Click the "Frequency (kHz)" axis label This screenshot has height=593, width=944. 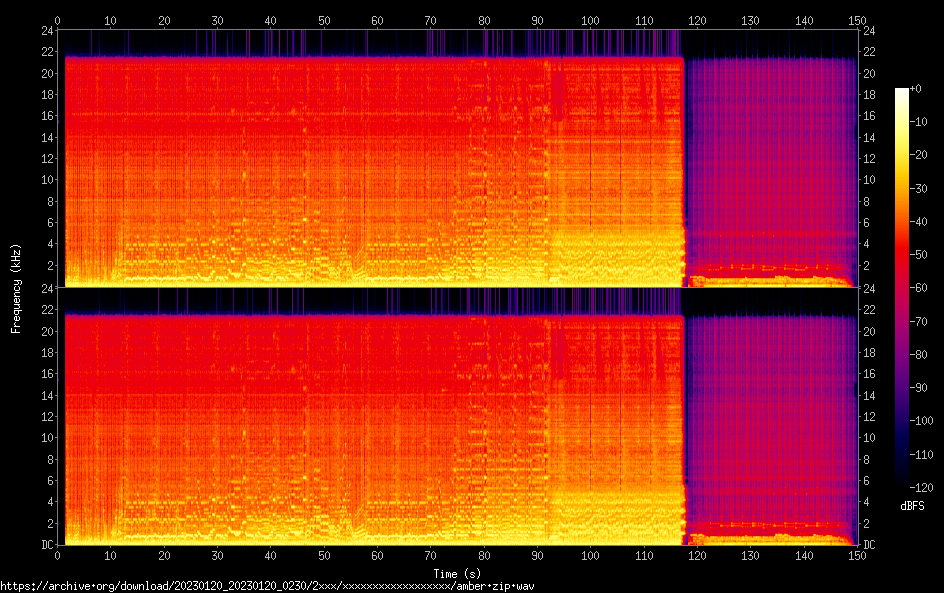point(17,288)
